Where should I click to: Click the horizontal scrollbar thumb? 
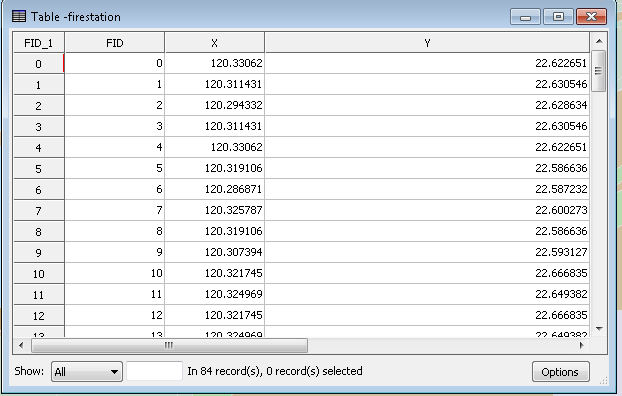point(169,345)
